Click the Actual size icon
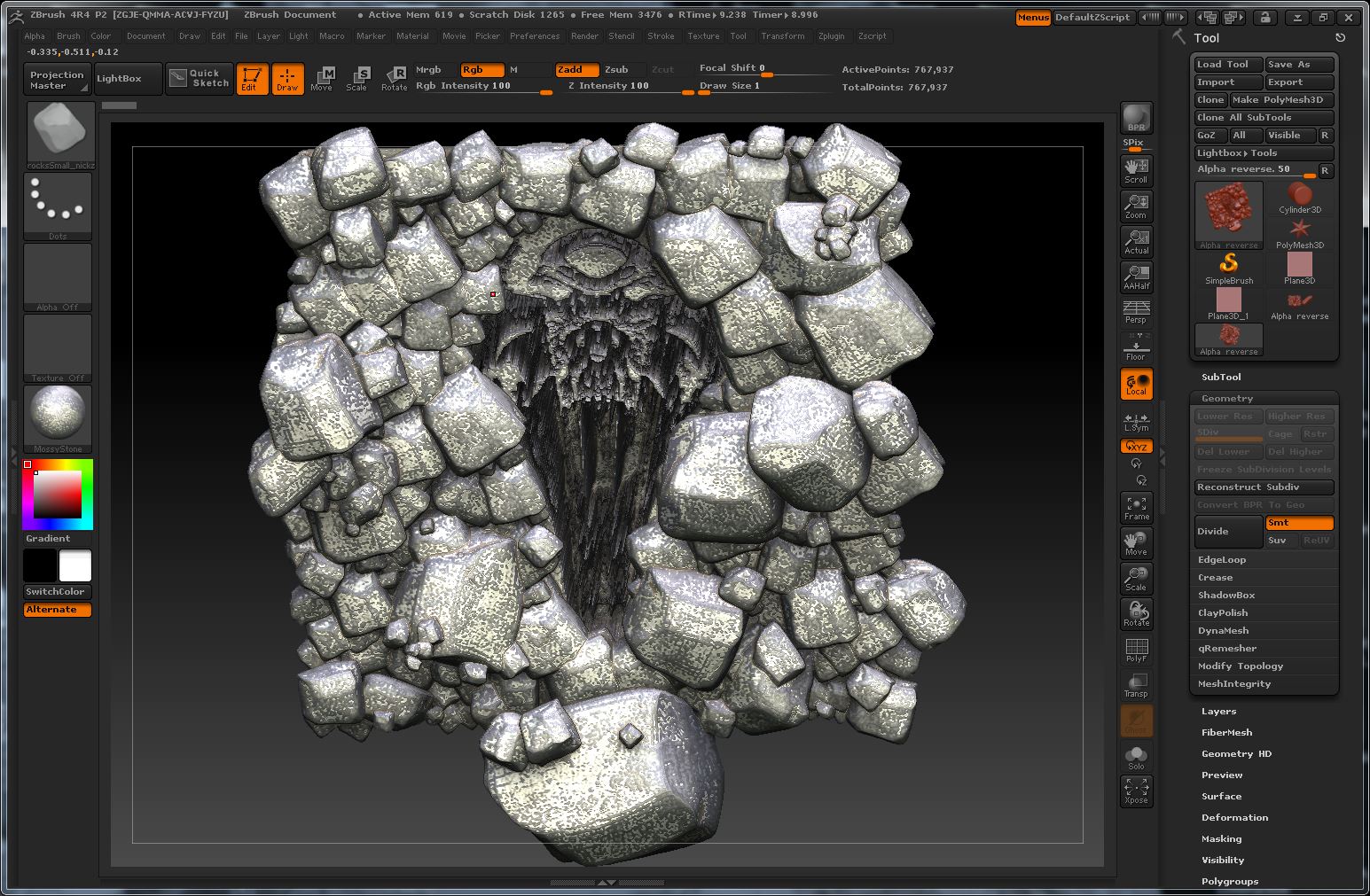Viewport: 1370px width, 896px height. (1136, 241)
